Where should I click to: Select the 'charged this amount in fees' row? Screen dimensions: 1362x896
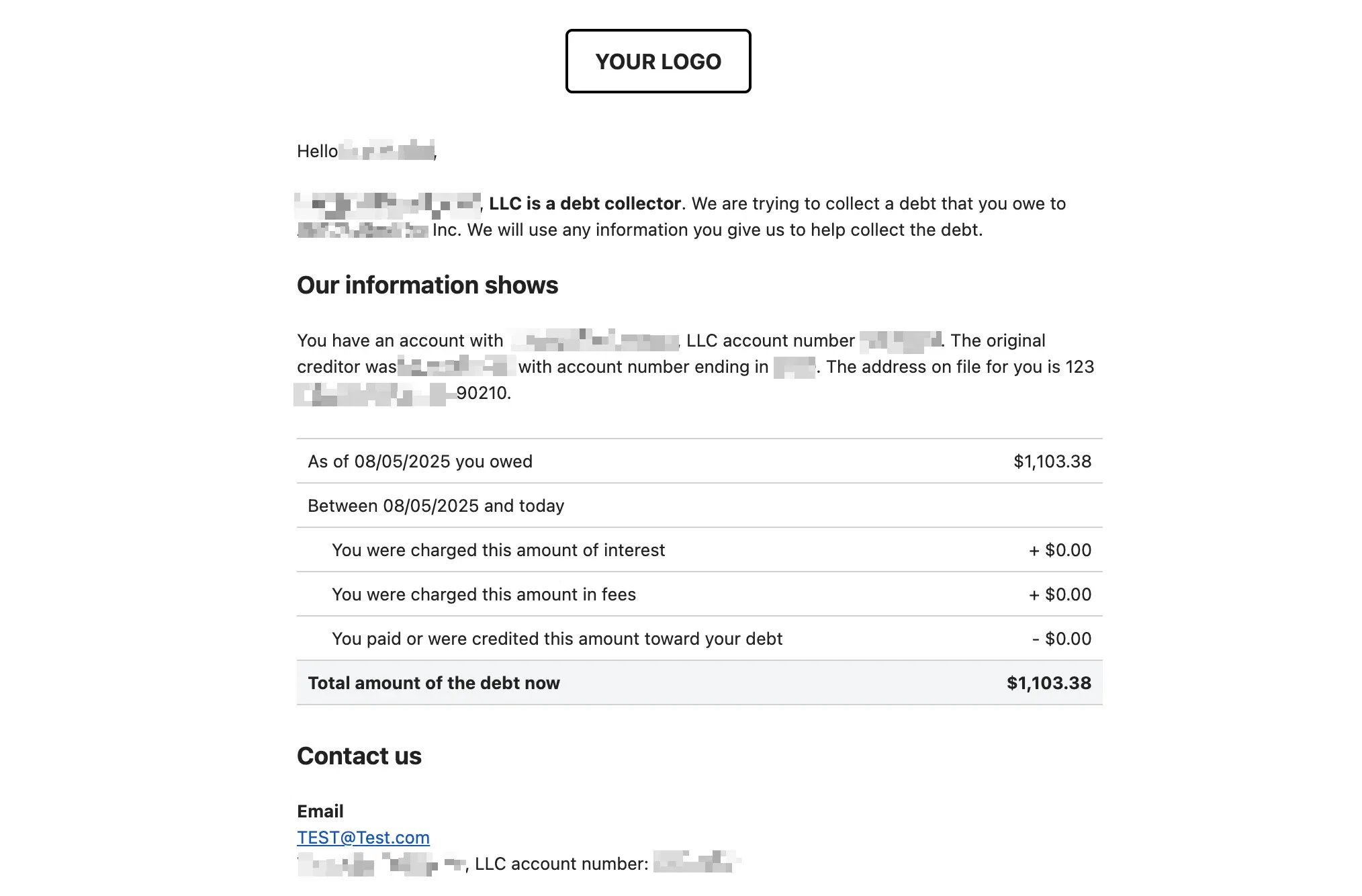click(x=699, y=594)
